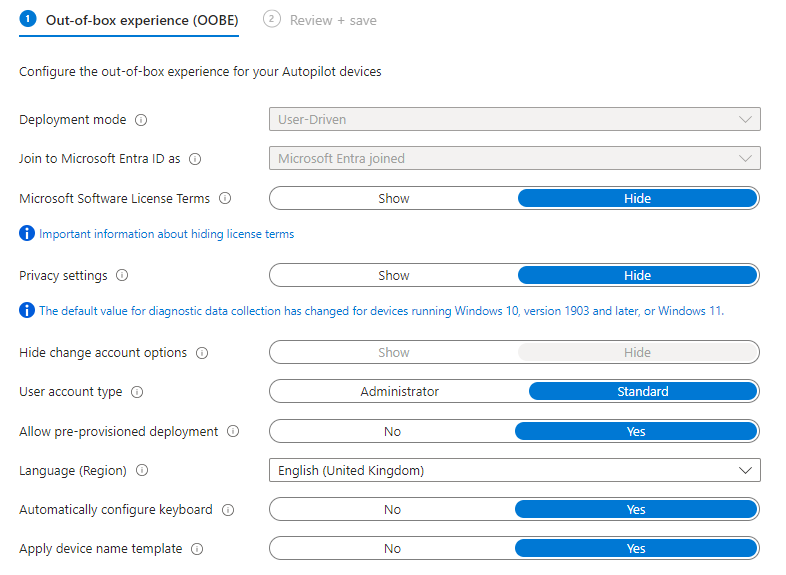Show info for Allow pre-provisioned deployment

(233, 431)
